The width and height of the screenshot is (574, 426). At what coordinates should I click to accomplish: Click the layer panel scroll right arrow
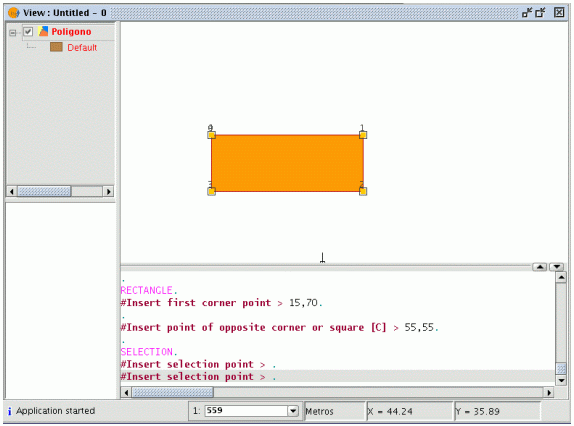tap(108, 191)
